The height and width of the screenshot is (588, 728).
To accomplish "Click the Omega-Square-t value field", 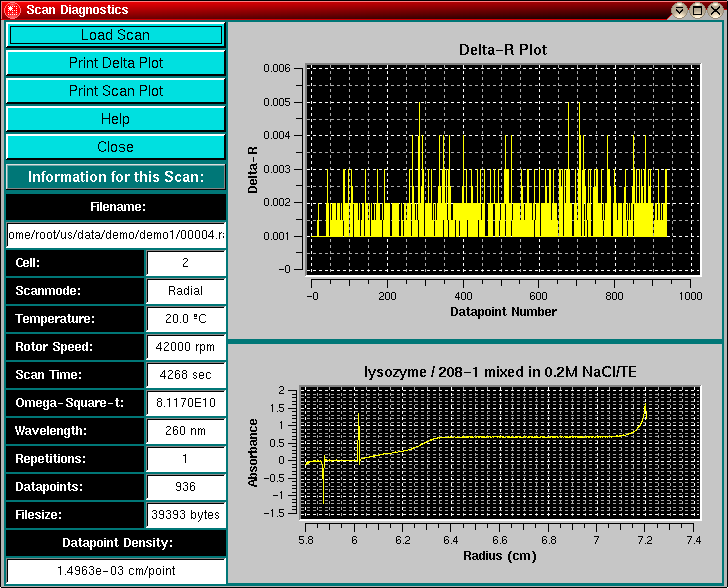I will click(x=185, y=403).
